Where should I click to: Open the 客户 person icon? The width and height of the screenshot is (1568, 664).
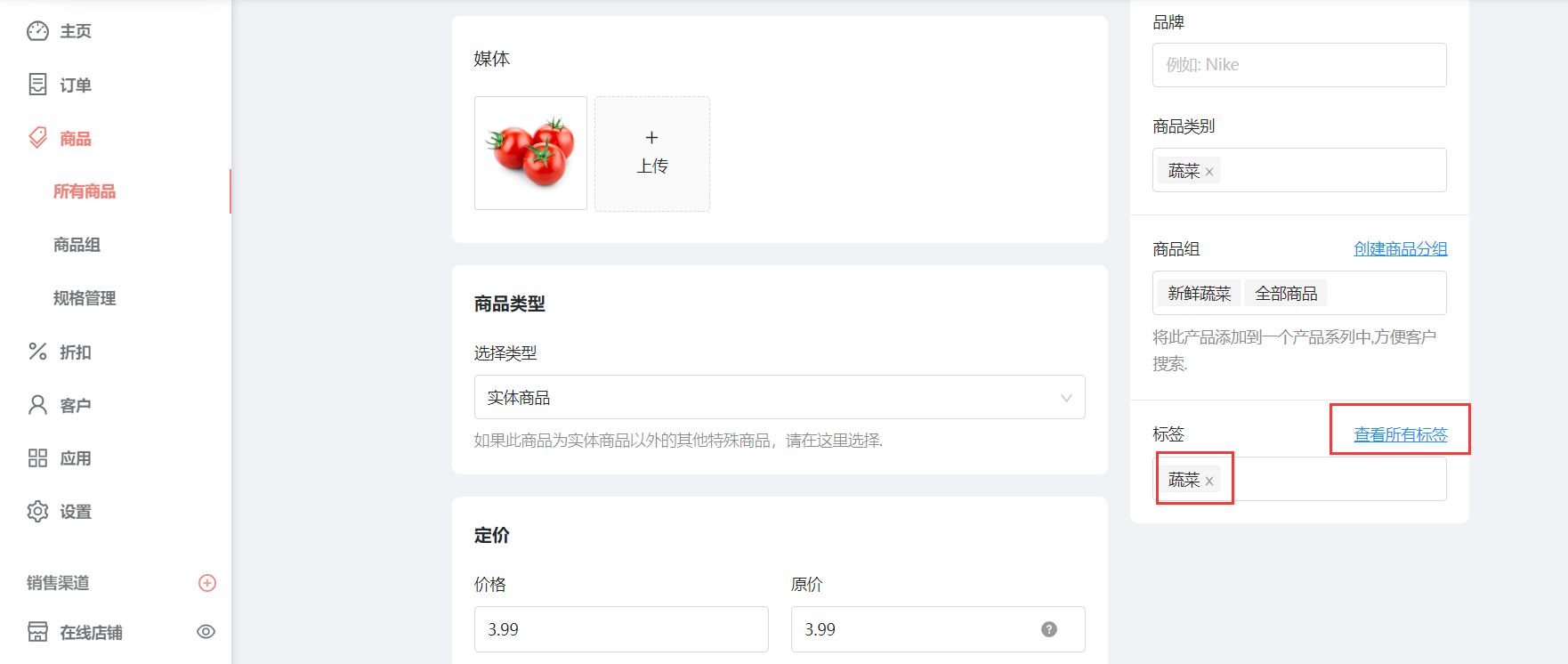(37, 405)
